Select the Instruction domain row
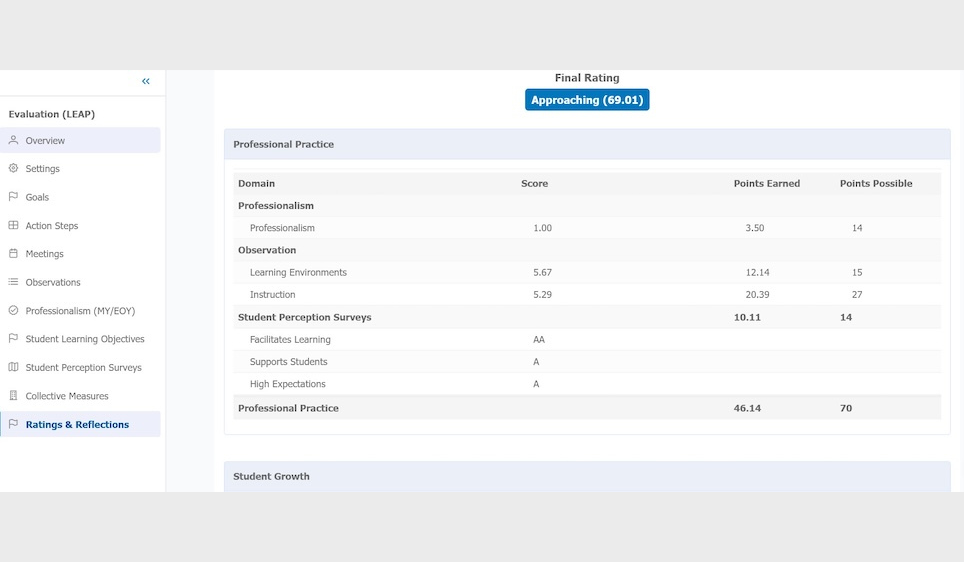Screen dimensions: 964x562 (x=273, y=295)
